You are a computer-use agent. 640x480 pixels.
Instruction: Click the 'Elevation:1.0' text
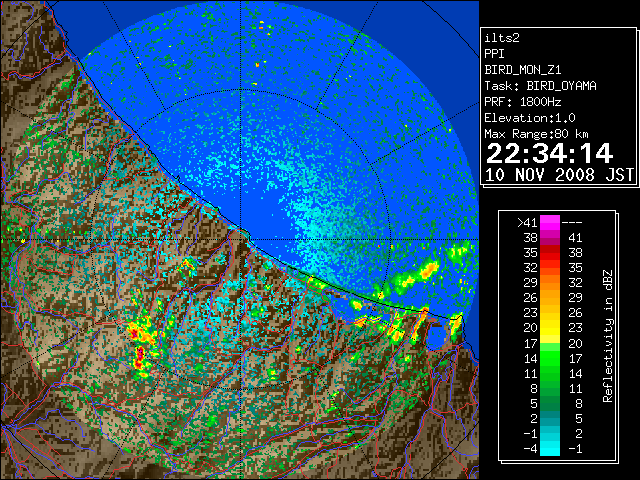(x=530, y=118)
